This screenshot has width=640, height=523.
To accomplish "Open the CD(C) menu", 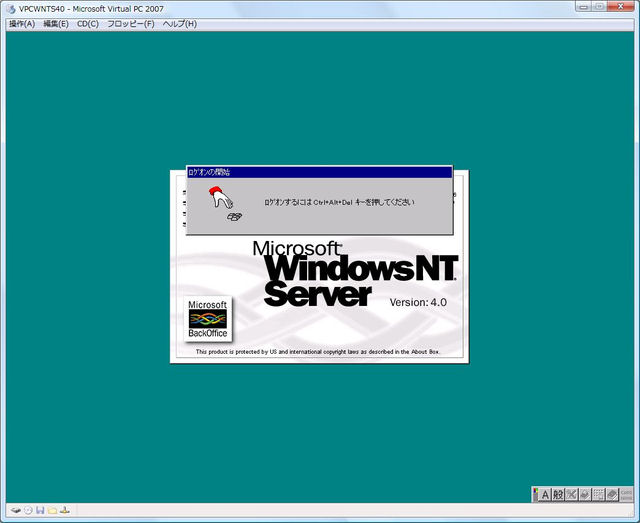I will coord(88,24).
